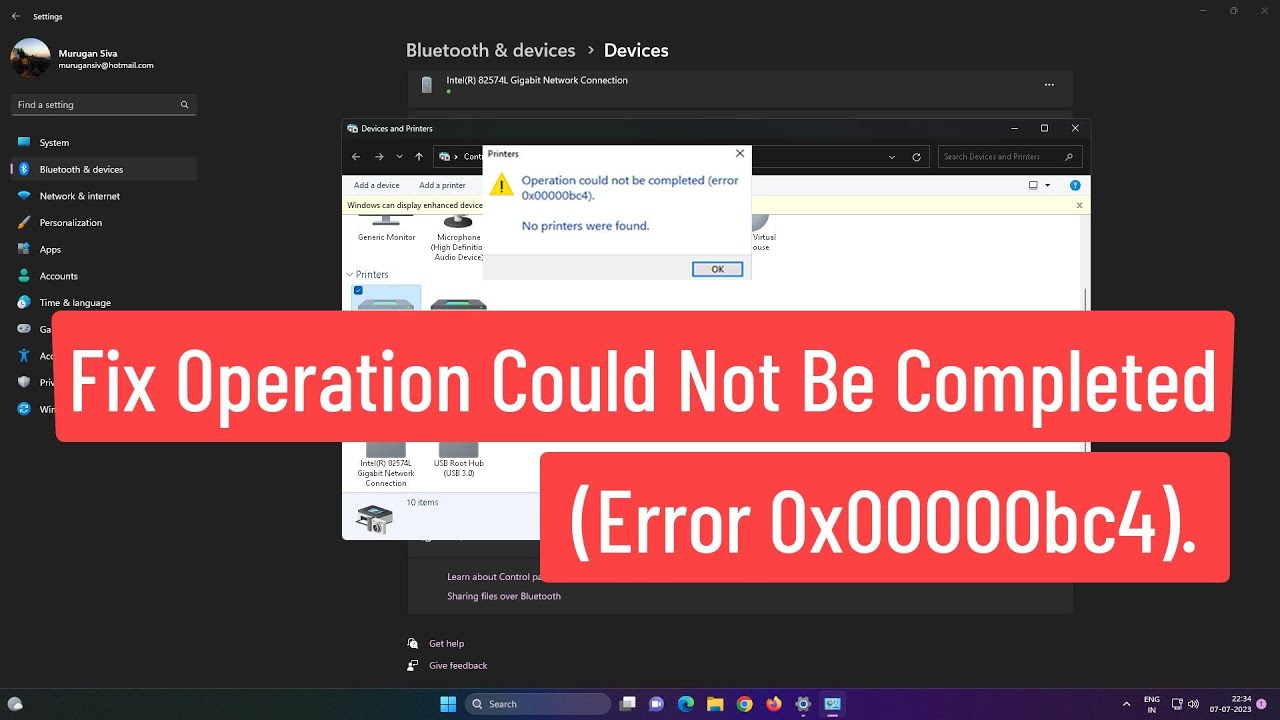This screenshot has height=720, width=1280.
Task: Open File Explorer from taskbar
Action: [715, 704]
